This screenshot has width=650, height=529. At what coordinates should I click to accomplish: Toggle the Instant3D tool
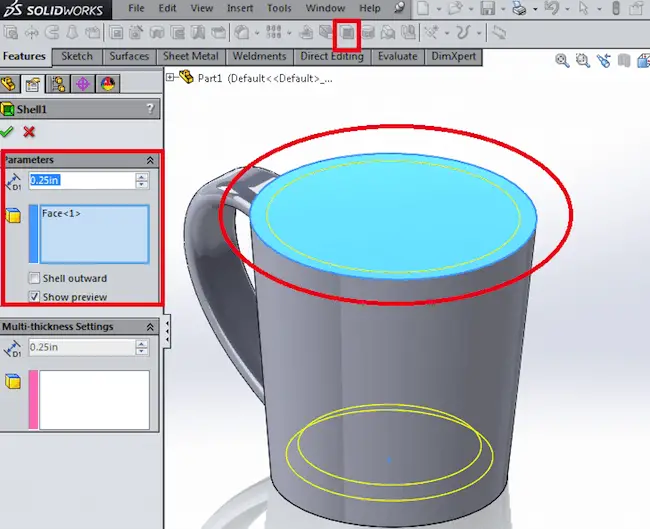pyautogui.click(x=499, y=32)
